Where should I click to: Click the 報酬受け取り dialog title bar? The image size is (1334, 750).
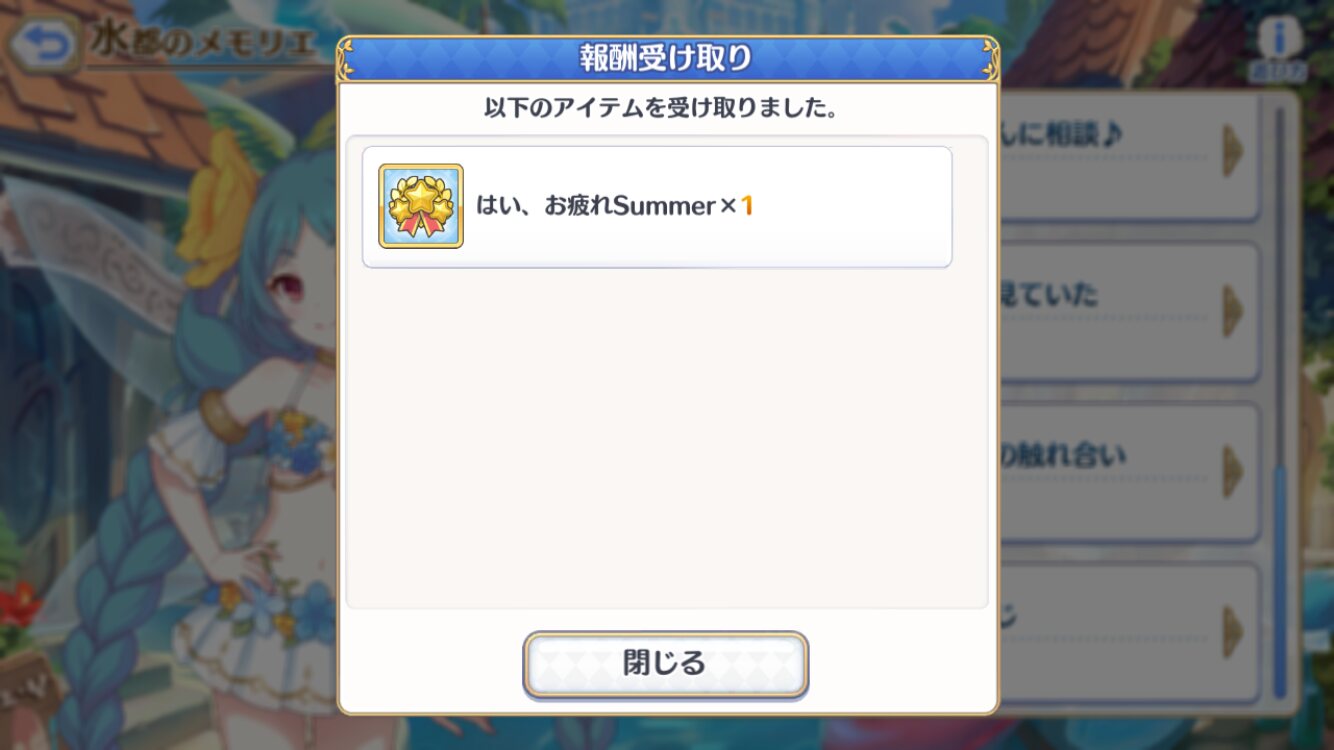click(668, 59)
